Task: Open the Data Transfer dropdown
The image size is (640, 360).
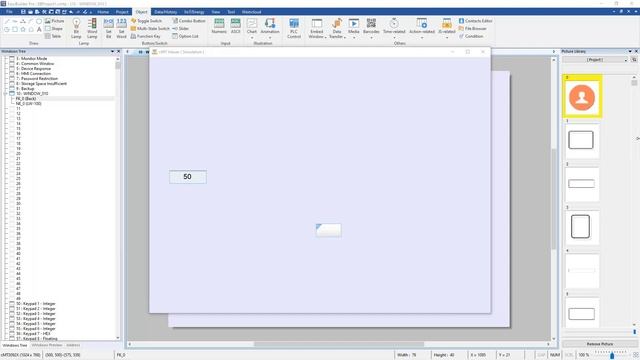Action: pyautogui.click(x=337, y=28)
